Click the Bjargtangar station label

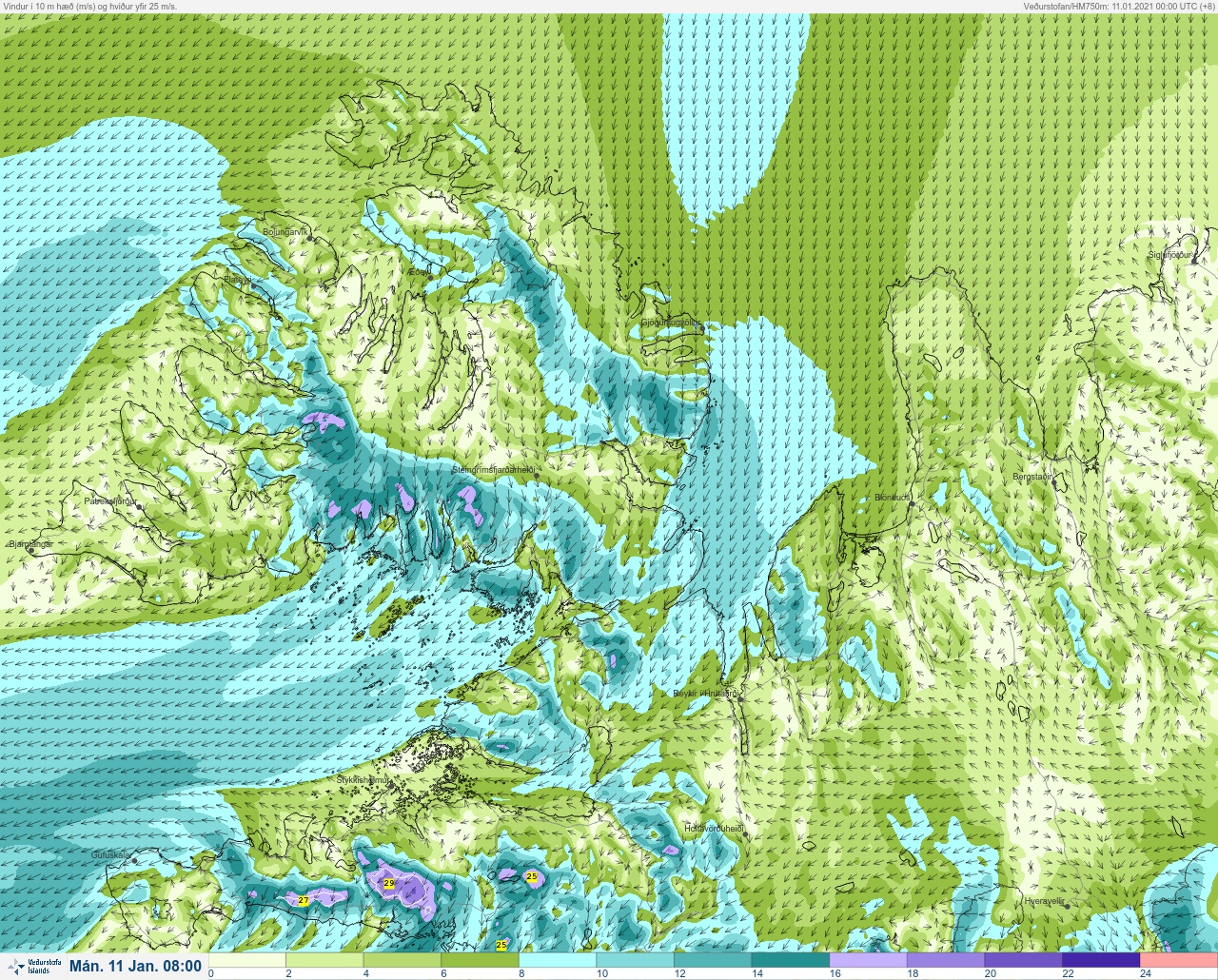[31, 544]
